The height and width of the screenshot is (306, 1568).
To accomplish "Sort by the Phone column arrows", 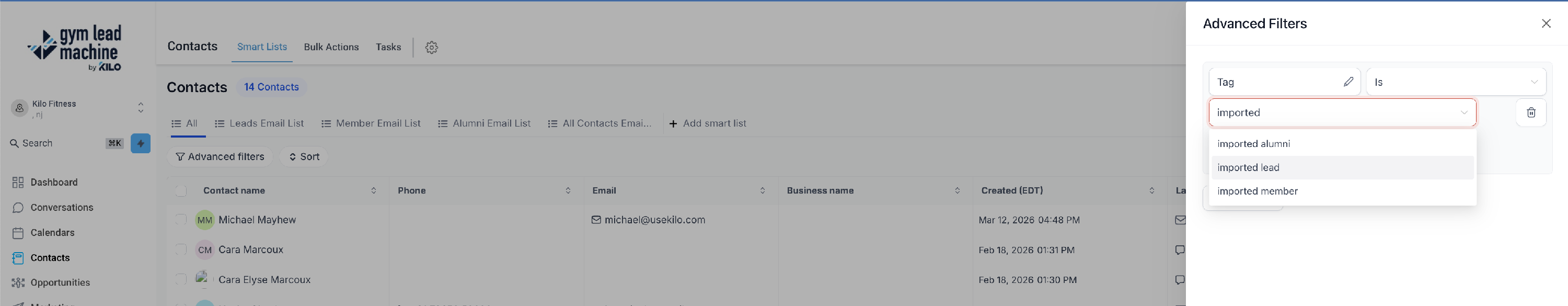I will point(568,191).
